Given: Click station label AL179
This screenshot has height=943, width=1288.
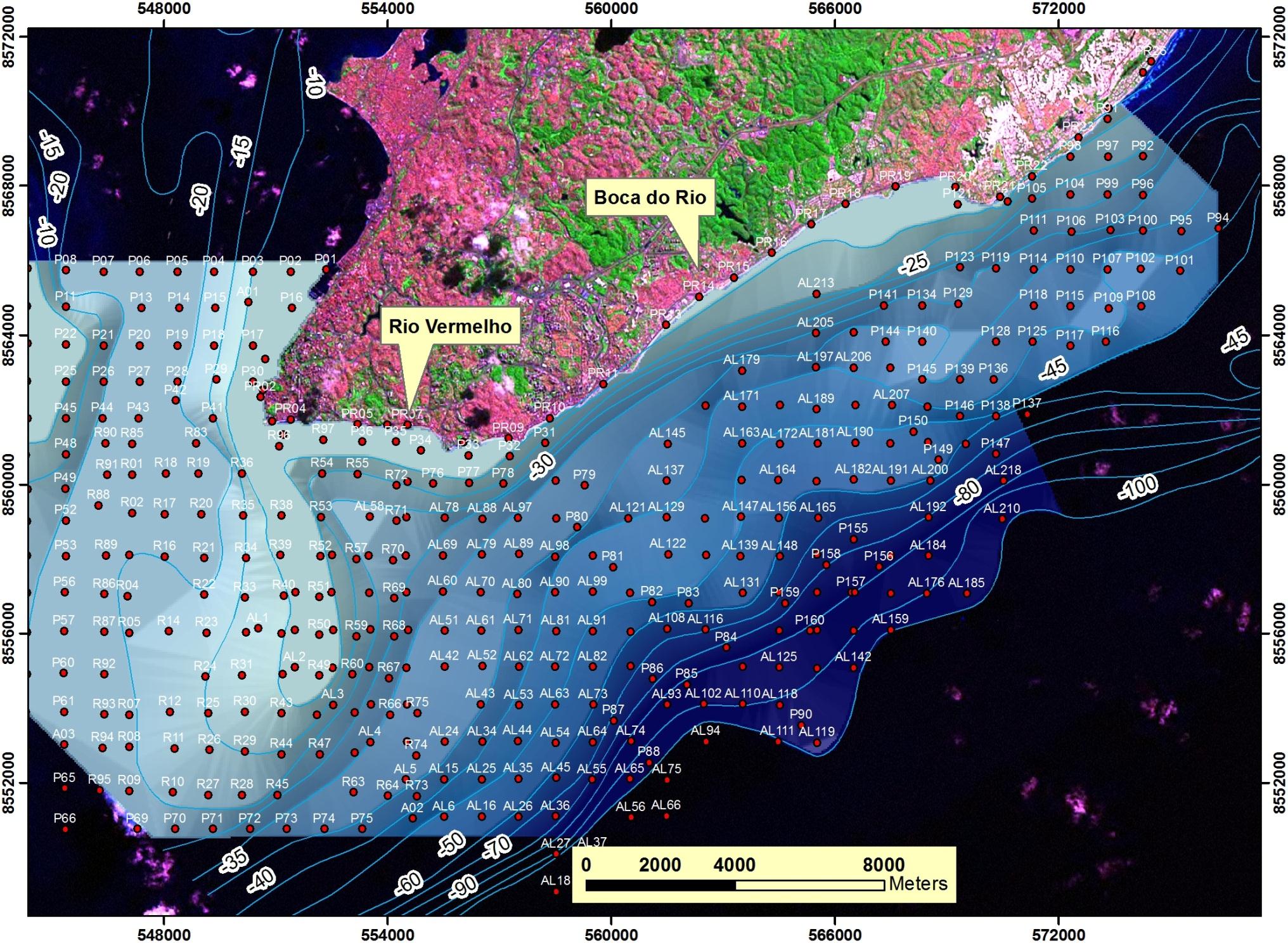Looking at the screenshot, I should click(741, 360).
